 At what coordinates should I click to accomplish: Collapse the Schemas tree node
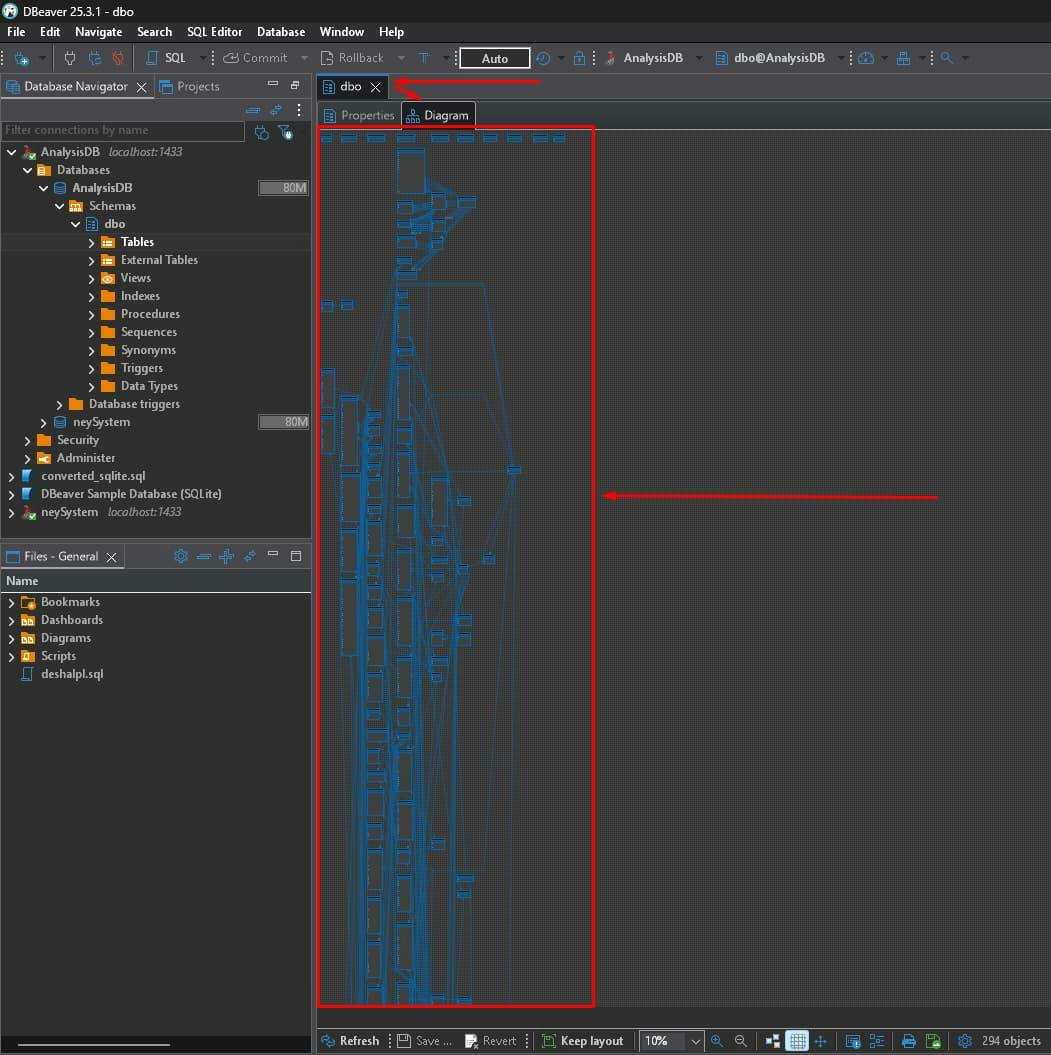59,205
